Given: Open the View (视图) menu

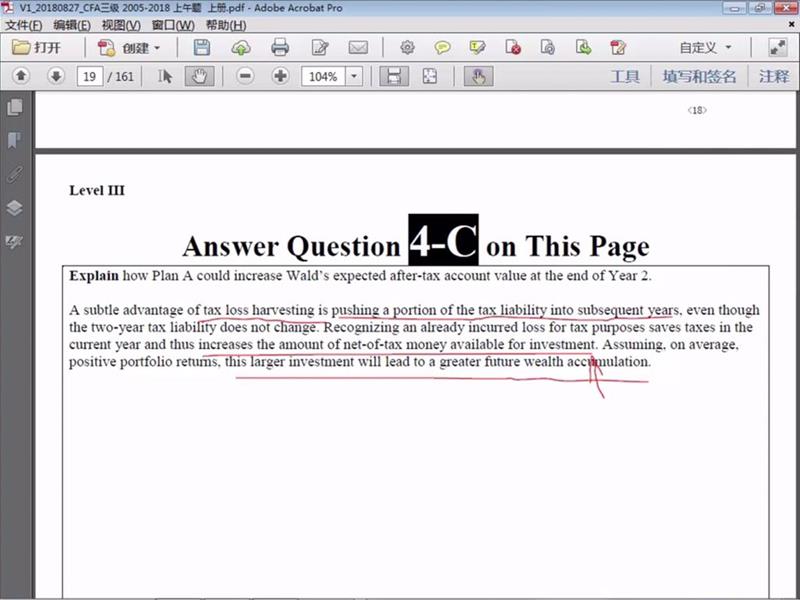Looking at the screenshot, I should [121, 25].
